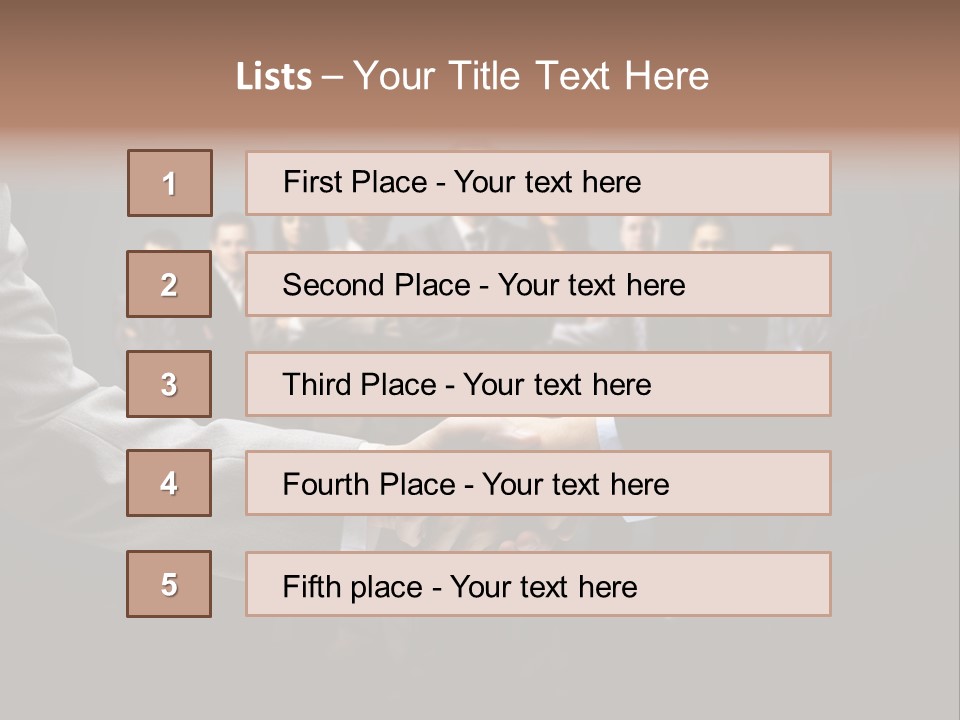Screen dimensions: 960x720
Task: Click the number 3 square
Action: (x=169, y=384)
